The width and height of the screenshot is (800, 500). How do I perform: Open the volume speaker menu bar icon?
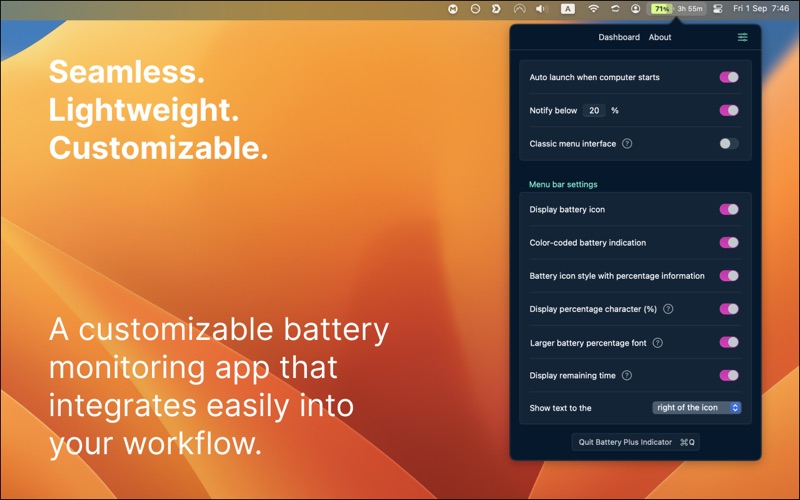[x=541, y=9]
